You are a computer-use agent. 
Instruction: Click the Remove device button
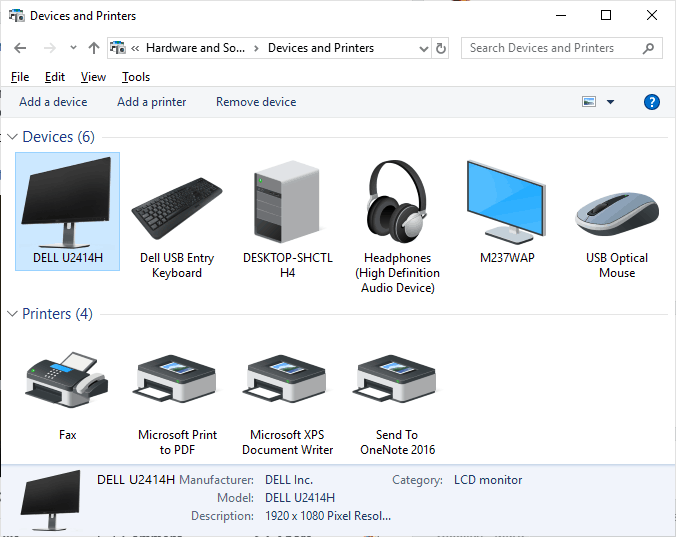click(256, 102)
